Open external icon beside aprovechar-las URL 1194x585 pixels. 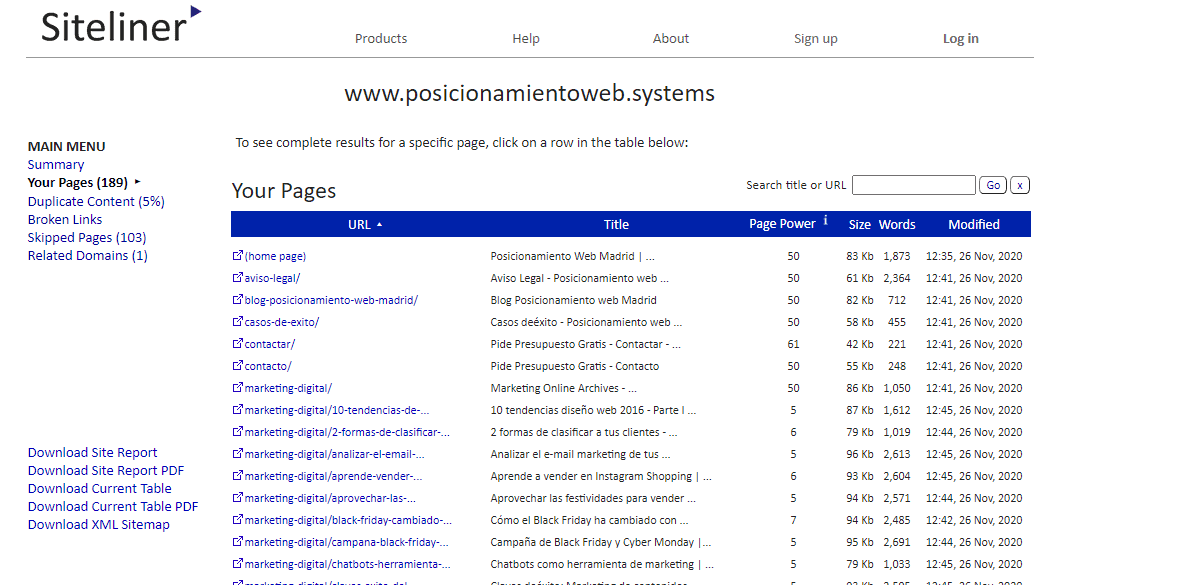point(238,498)
